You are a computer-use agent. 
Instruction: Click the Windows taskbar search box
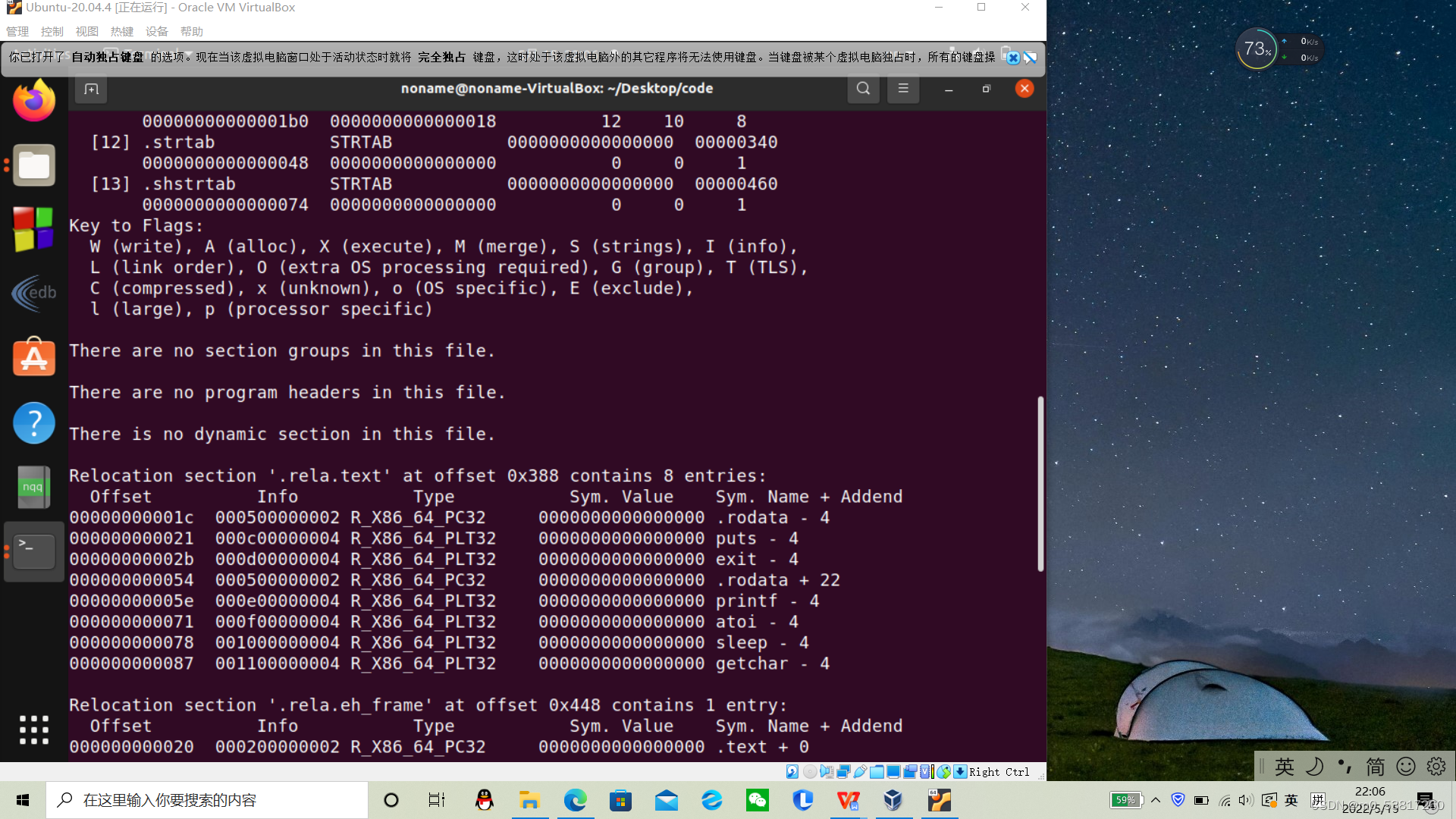pyautogui.click(x=207, y=800)
